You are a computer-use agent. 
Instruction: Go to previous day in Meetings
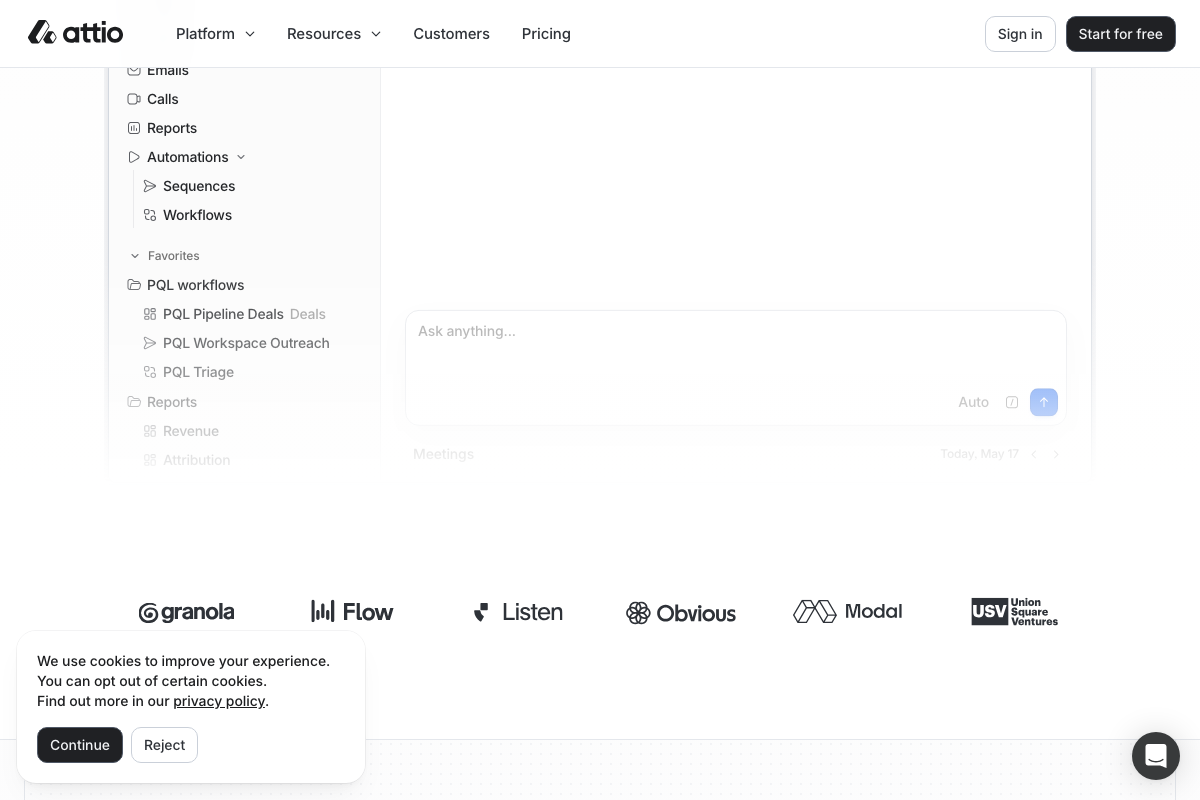pyautogui.click(x=1034, y=454)
